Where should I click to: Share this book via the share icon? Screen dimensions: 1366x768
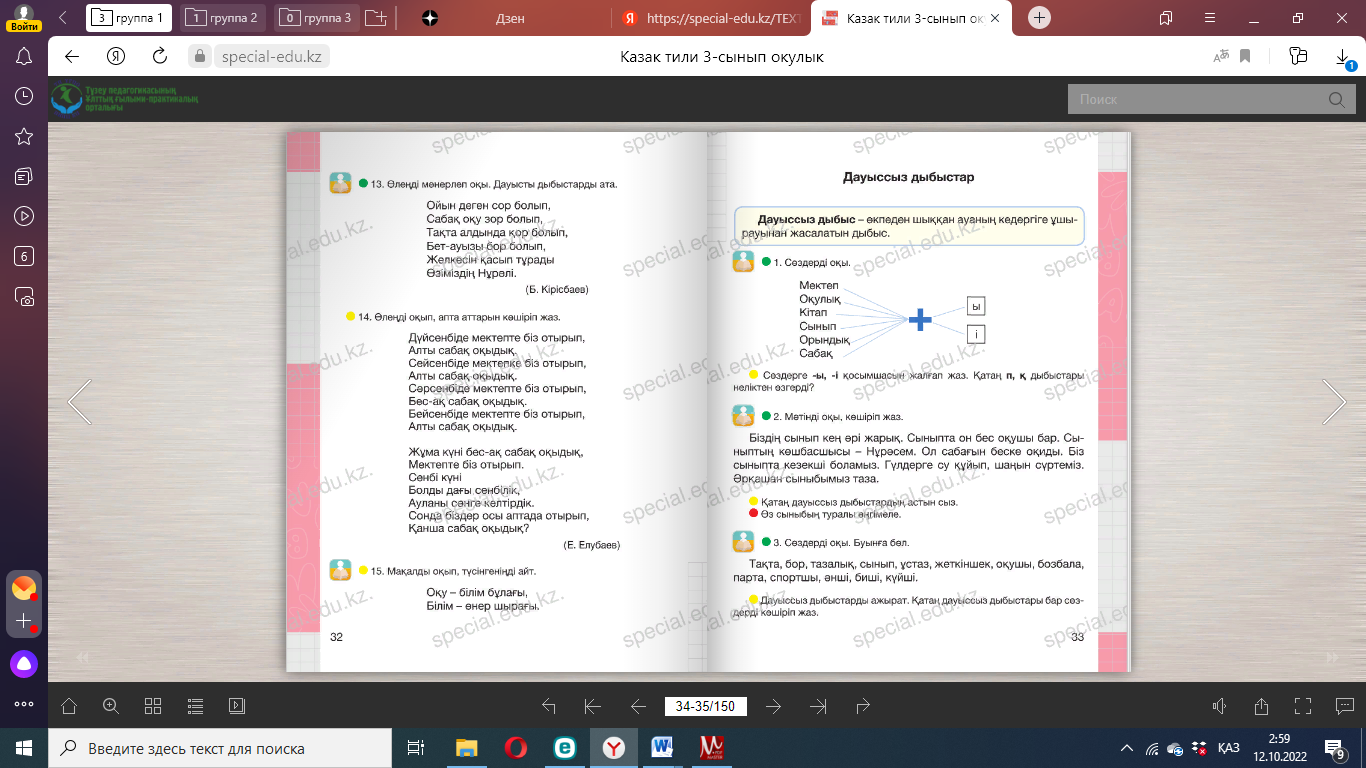click(1261, 706)
